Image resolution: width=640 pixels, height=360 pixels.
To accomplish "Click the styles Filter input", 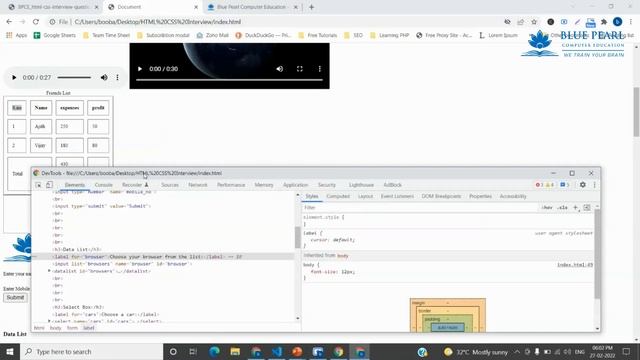I will 420,208.
